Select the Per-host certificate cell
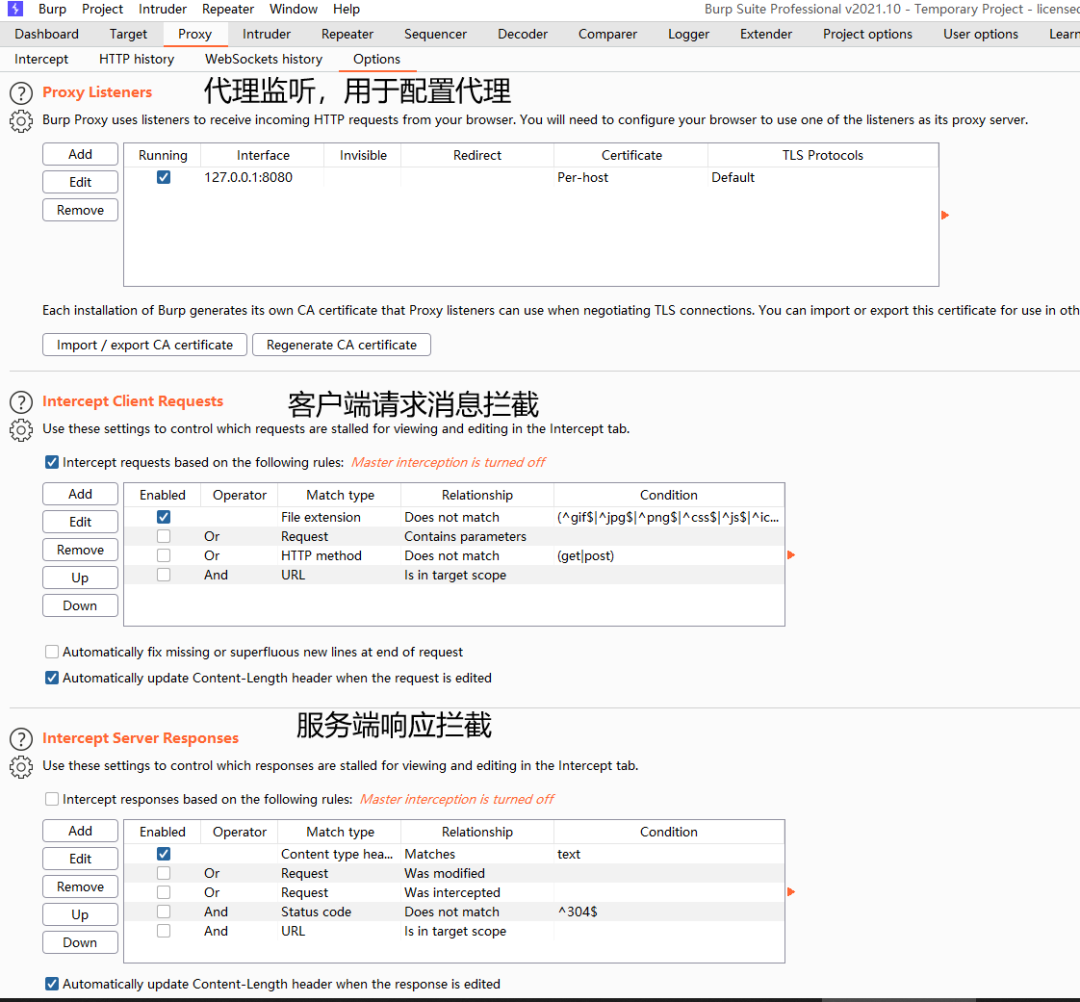Viewport: 1080px width, 1002px height. [x=630, y=177]
